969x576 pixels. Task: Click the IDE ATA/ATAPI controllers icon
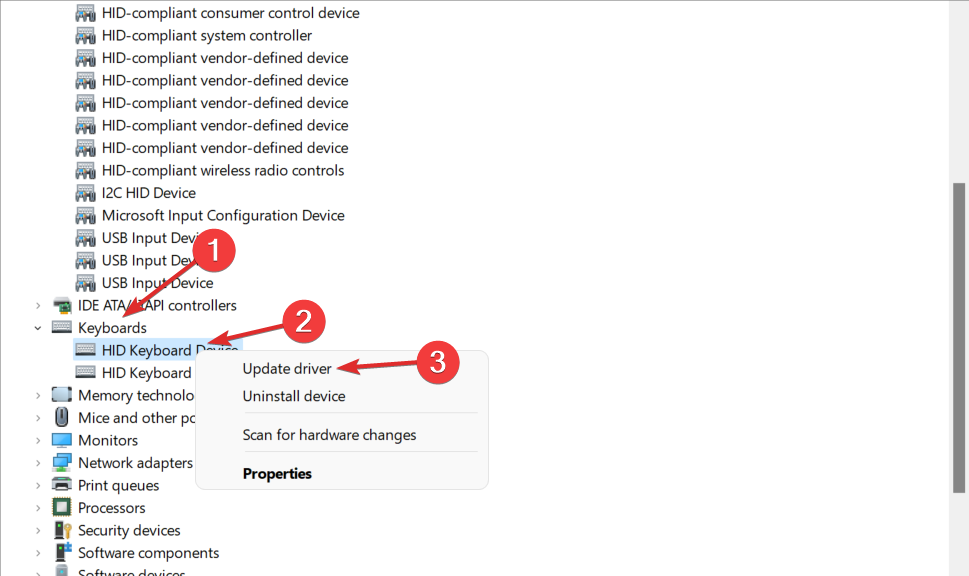click(62, 305)
